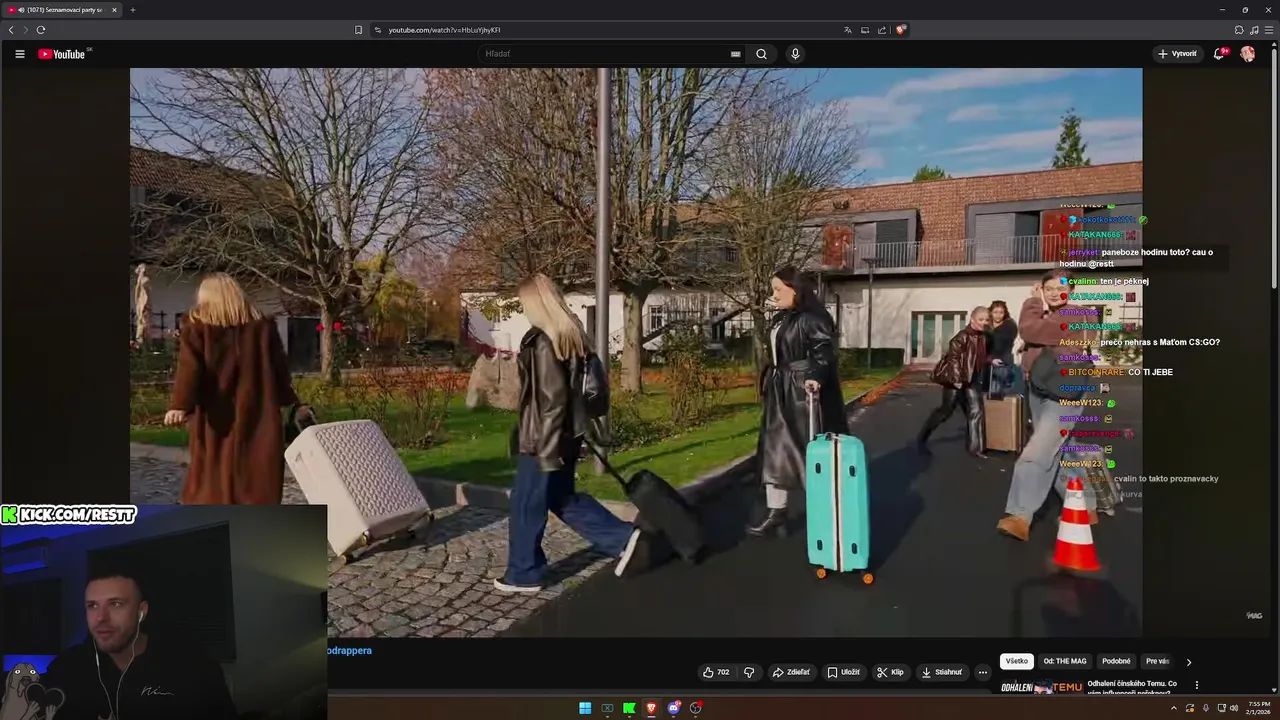Open a new browser tab

132,10
